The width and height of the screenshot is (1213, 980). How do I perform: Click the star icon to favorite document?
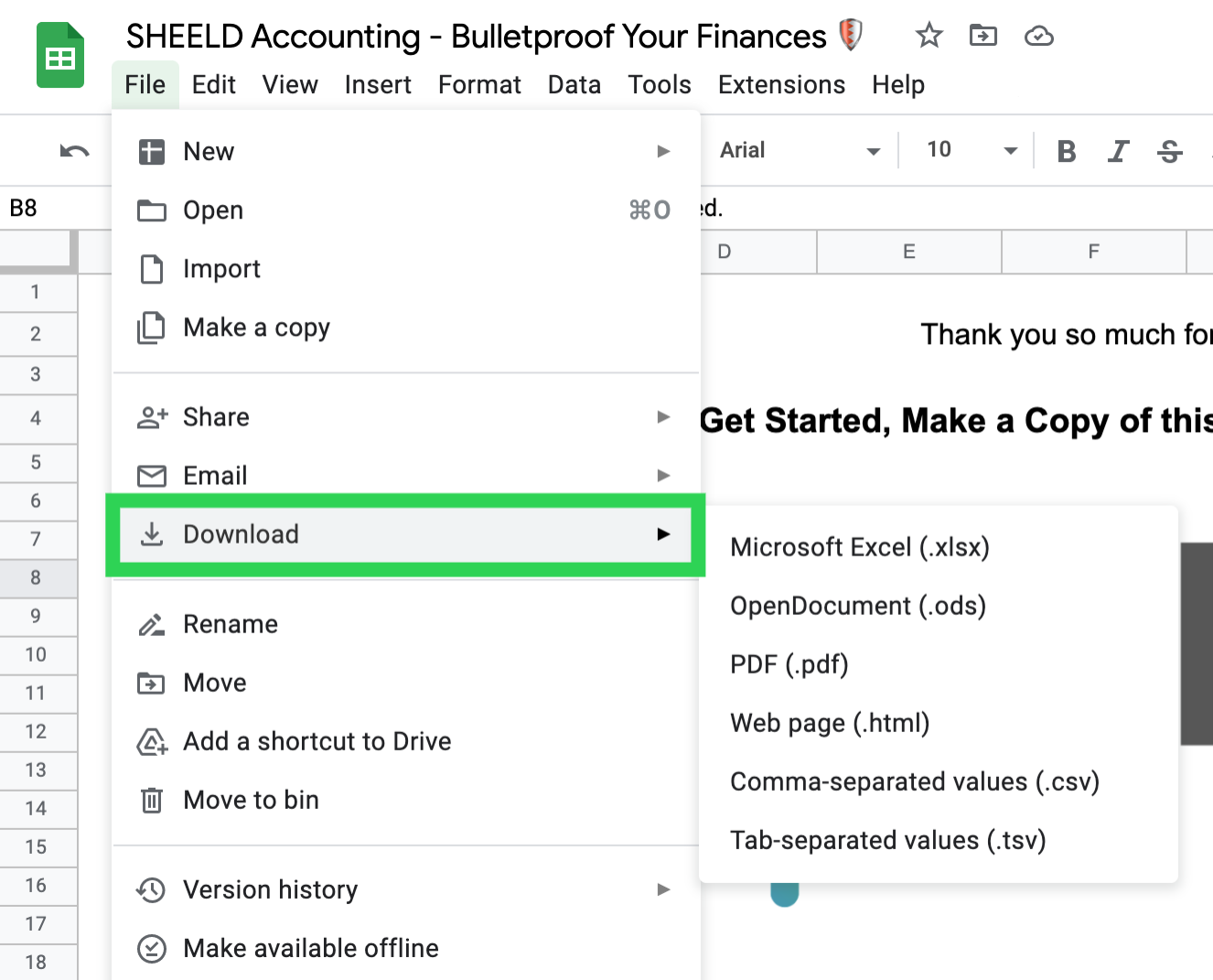point(929,36)
